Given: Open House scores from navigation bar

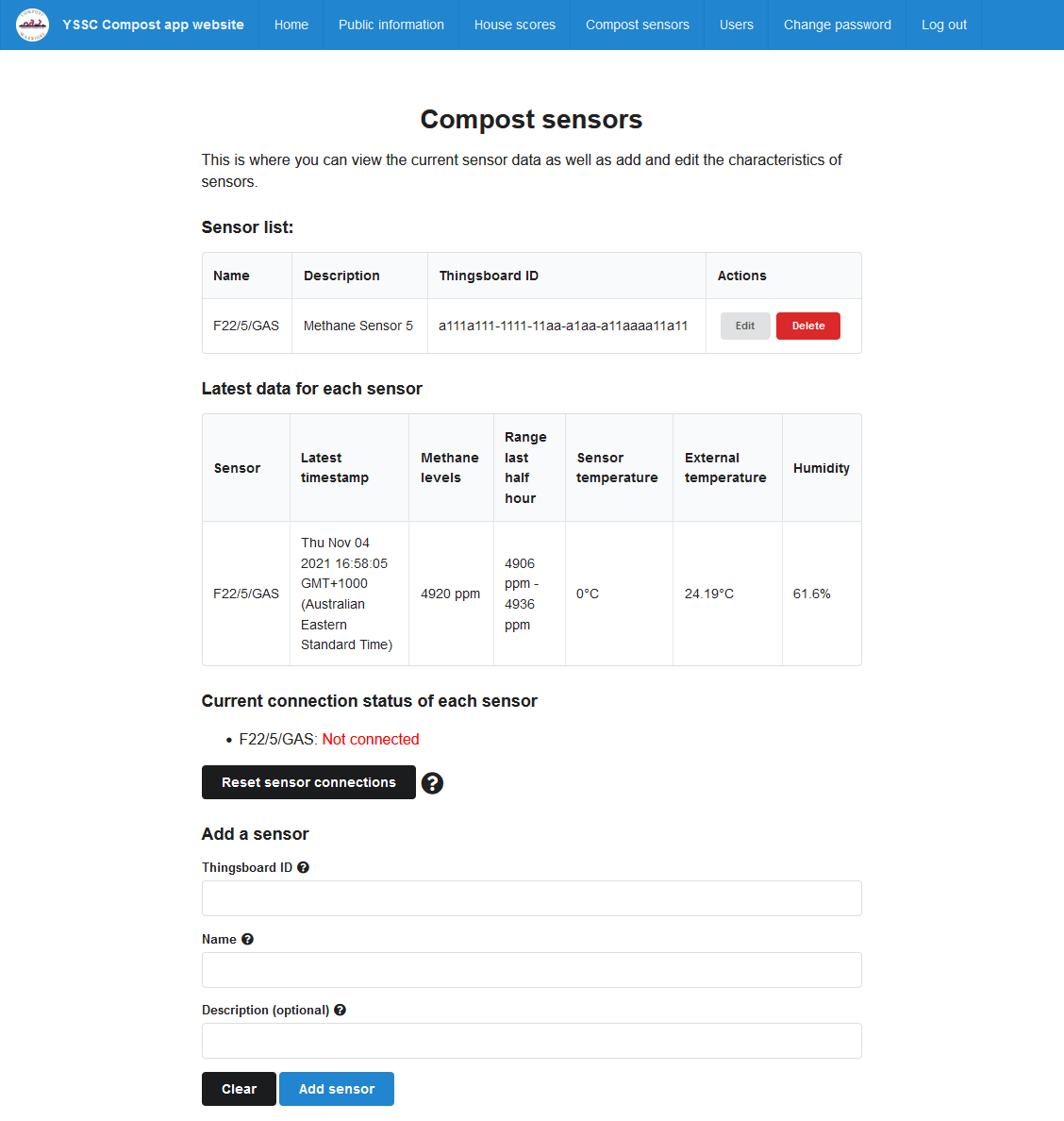Looking at the screenshot, I should (x=514, y=25).
